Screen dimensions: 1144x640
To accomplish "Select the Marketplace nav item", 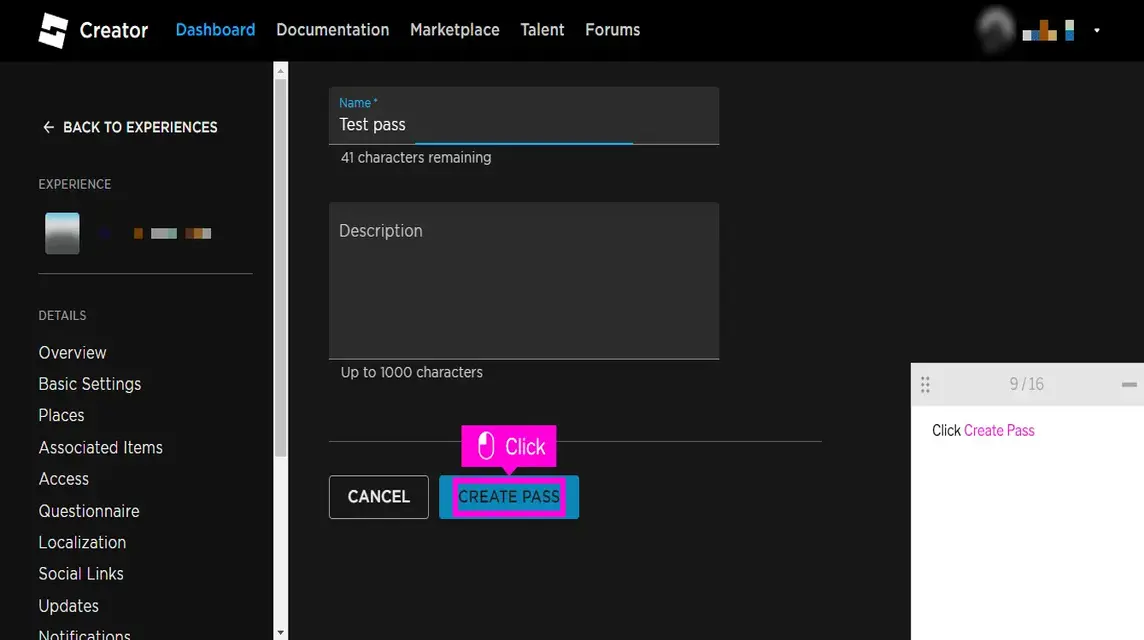I will click(x=454, y=30).
